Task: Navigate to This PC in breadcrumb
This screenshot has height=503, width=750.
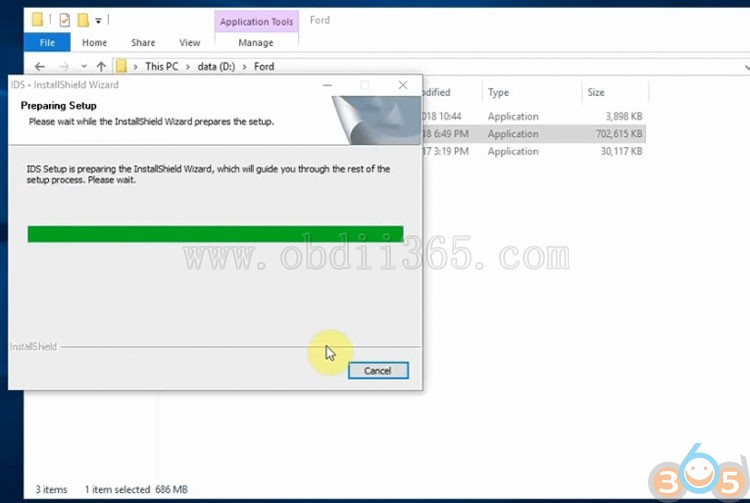Action: [x=162, y=66]
